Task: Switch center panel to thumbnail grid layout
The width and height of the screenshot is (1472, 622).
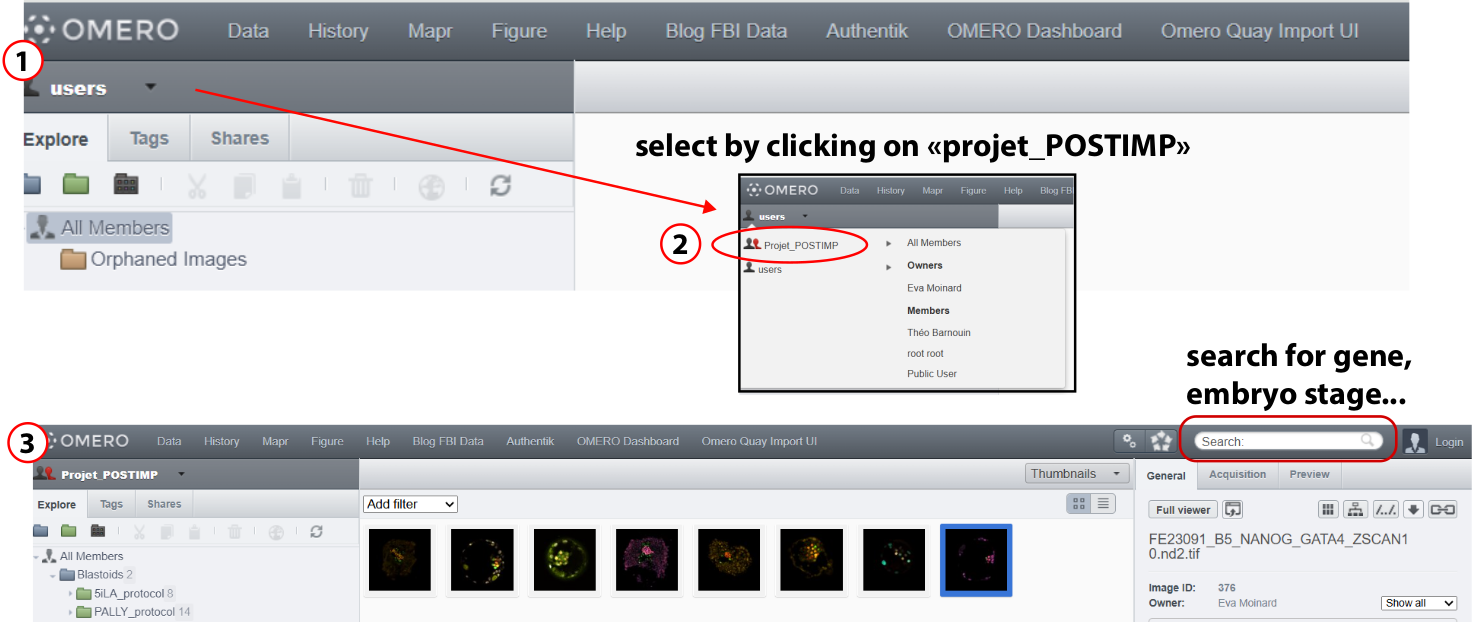Action: coord(1078,504)
